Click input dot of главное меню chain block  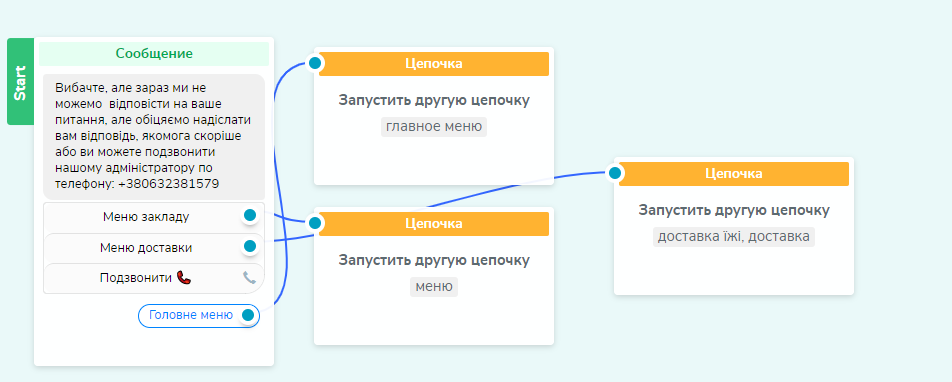314,63
